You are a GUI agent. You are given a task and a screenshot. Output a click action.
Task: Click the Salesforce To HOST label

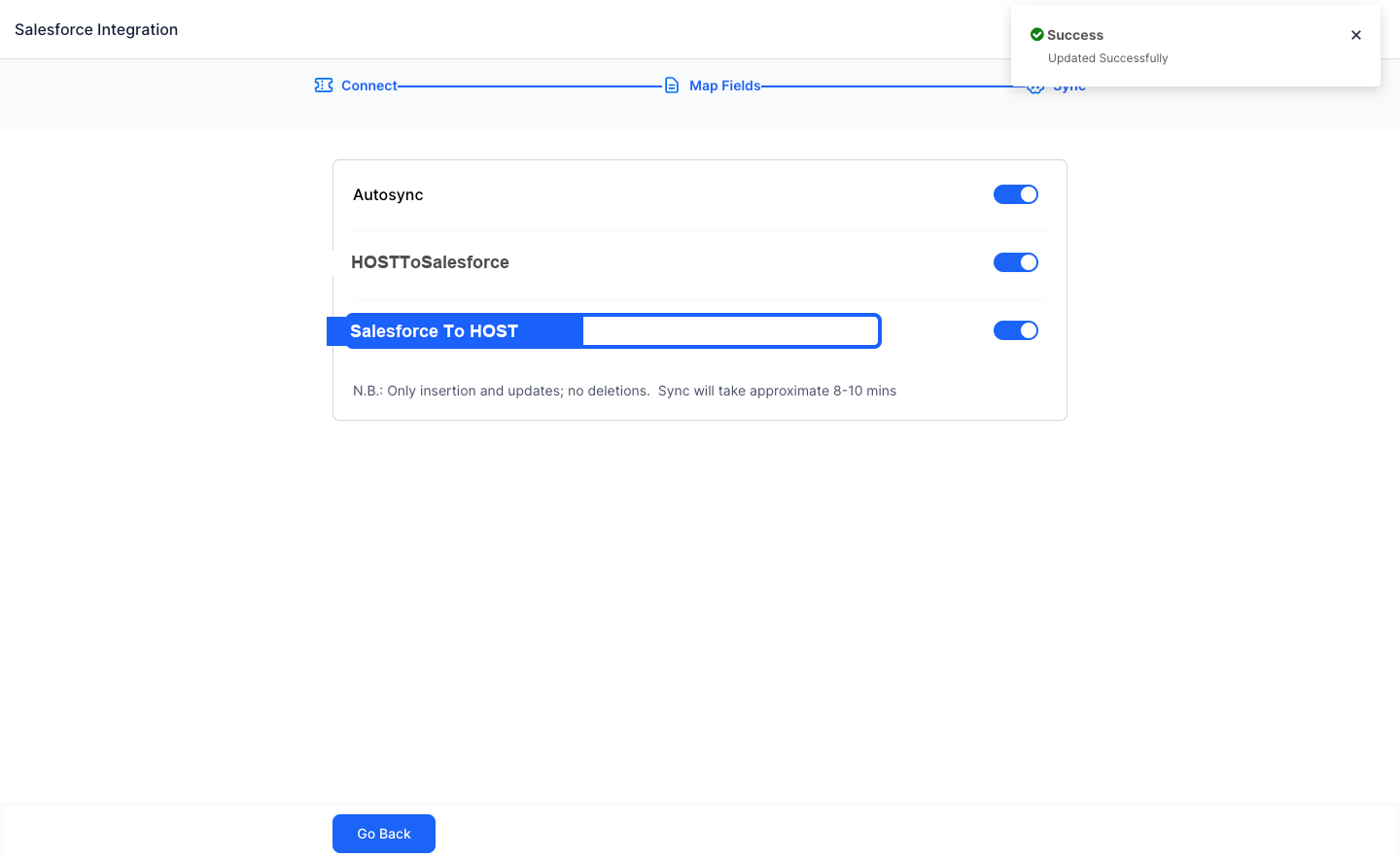click(434, 331)
